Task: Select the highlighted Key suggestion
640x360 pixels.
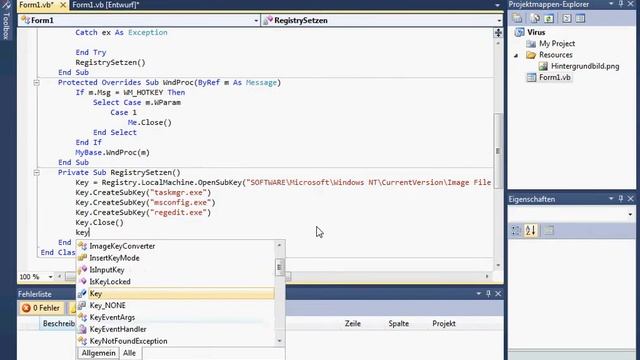Action: pos(176,293)
